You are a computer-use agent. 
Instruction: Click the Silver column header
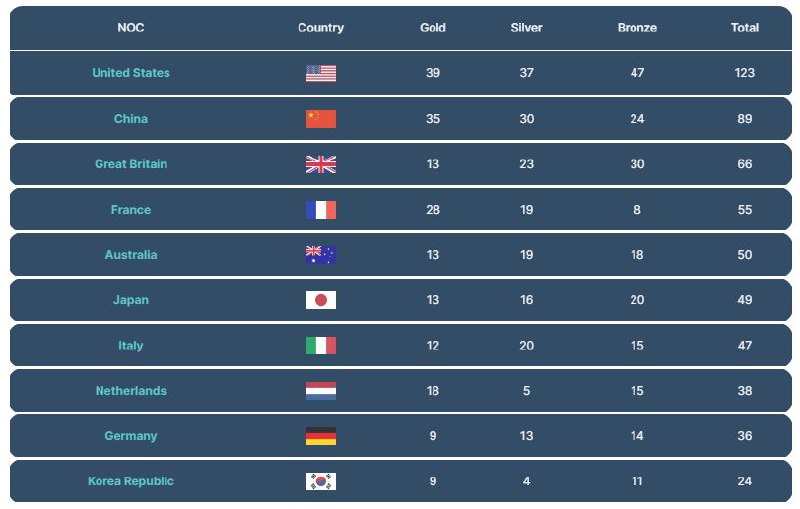click(527, 28)
